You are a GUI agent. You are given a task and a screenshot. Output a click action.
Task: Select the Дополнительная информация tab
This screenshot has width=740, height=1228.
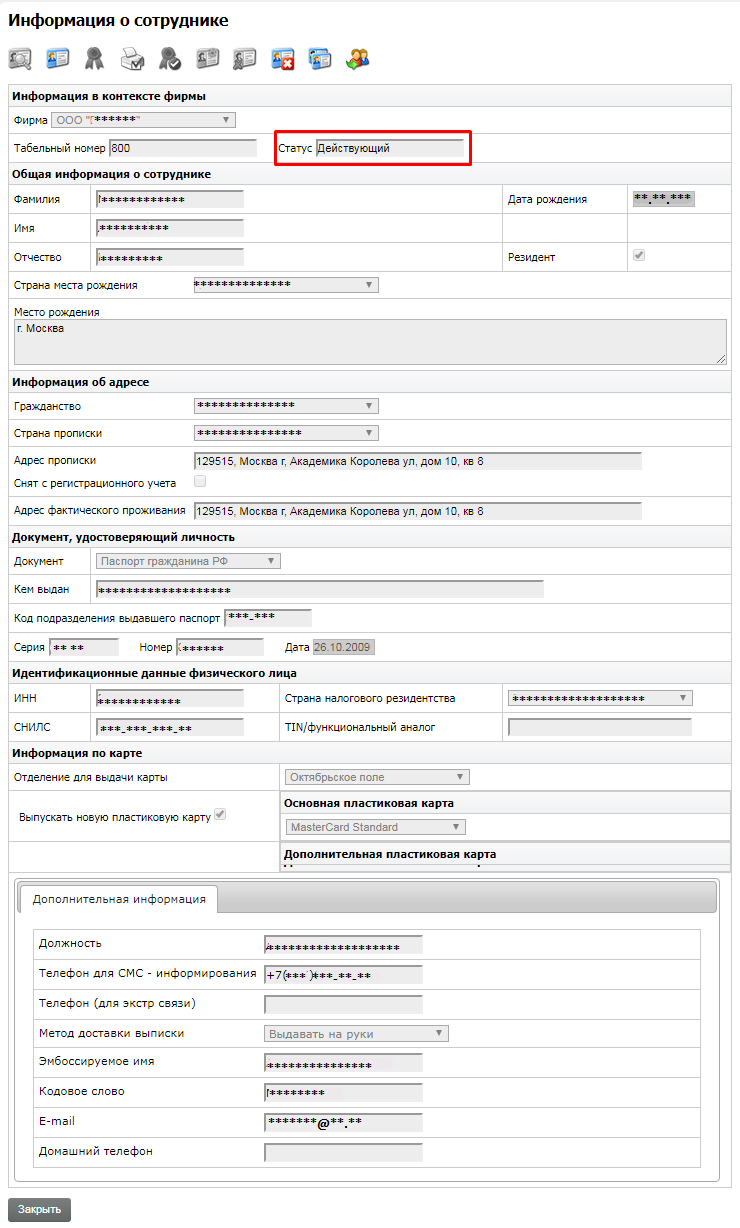(119, 898)
